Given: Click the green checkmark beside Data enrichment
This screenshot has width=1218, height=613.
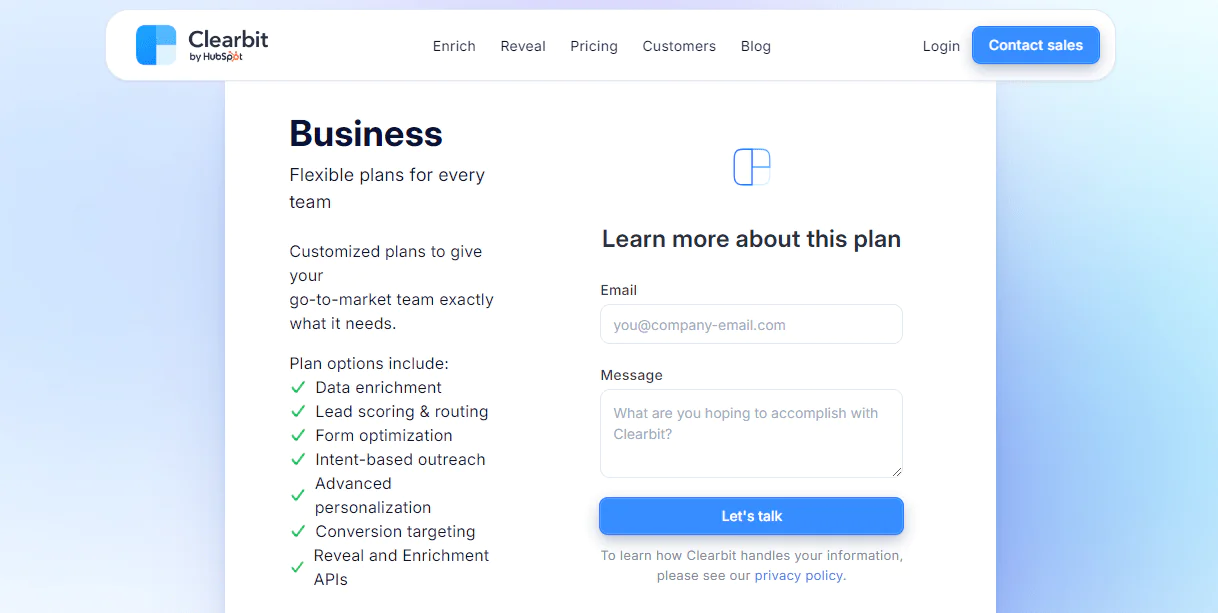Looking at the screenshot, I should coord(298,387).
